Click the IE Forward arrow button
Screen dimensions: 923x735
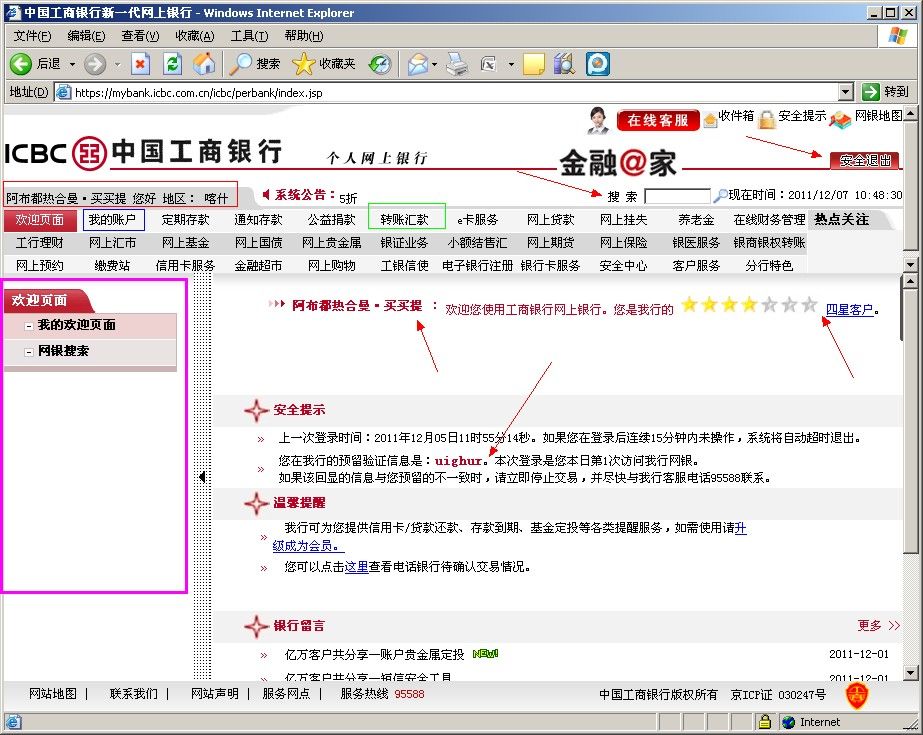[x=95, y=64]
